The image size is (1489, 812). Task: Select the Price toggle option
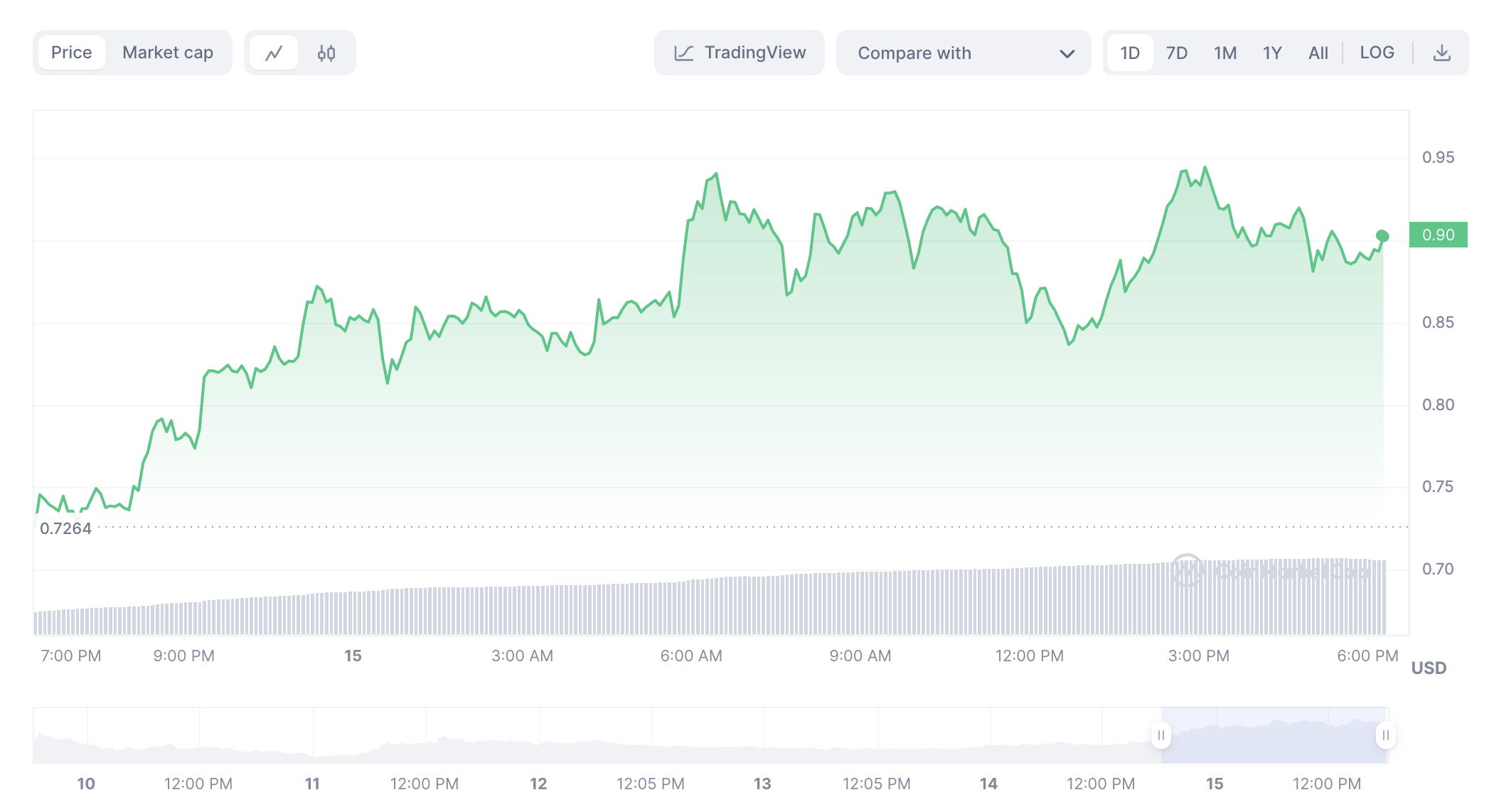coord(71,53)
